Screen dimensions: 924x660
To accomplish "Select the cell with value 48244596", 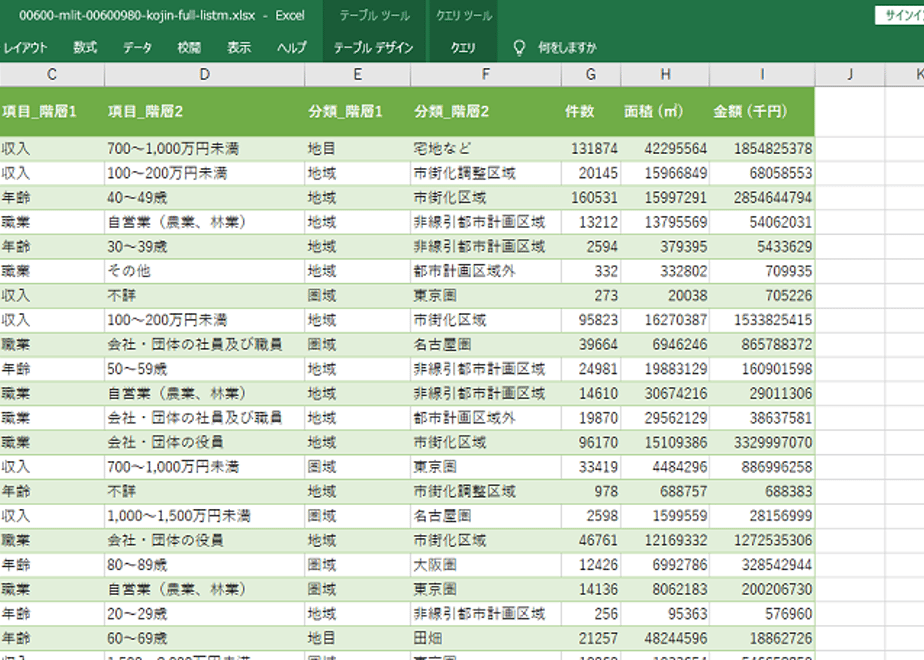I will click(x=665, y=638).
